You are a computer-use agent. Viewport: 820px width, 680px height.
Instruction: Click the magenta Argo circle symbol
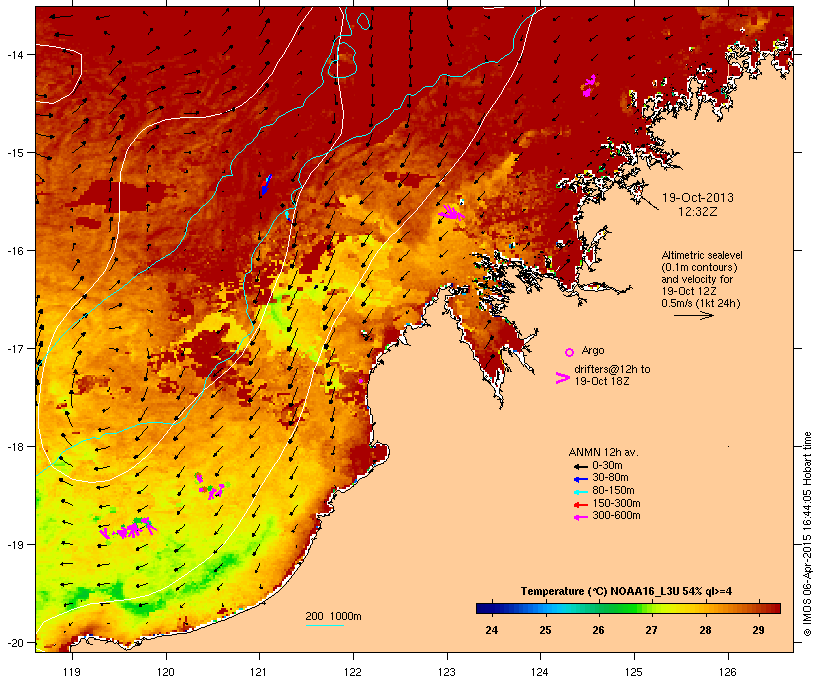point(570,352)
